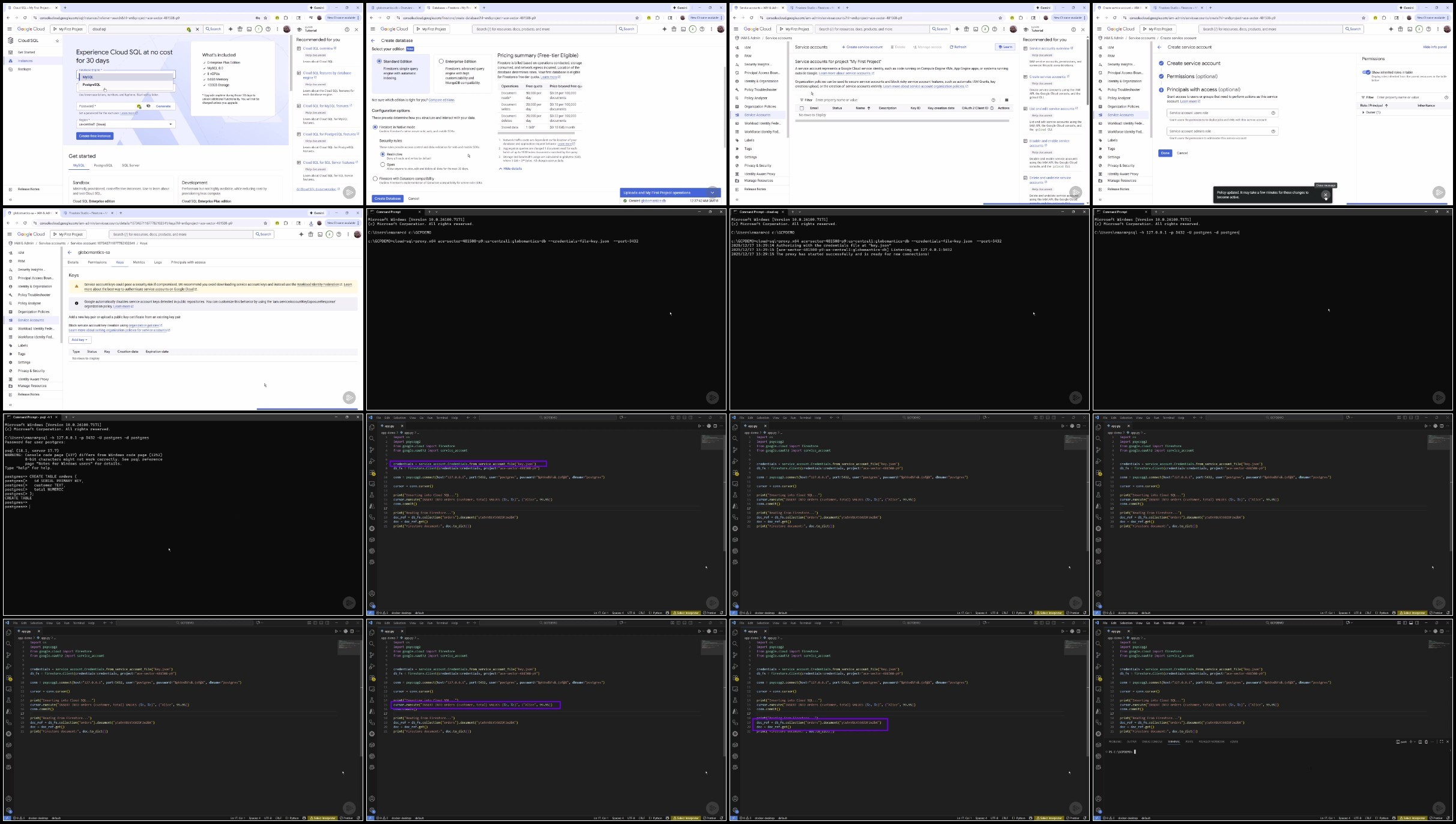Click back arrow next to Create database
Viewport: 1456px width, 824px height.
[x=373, y=41]
